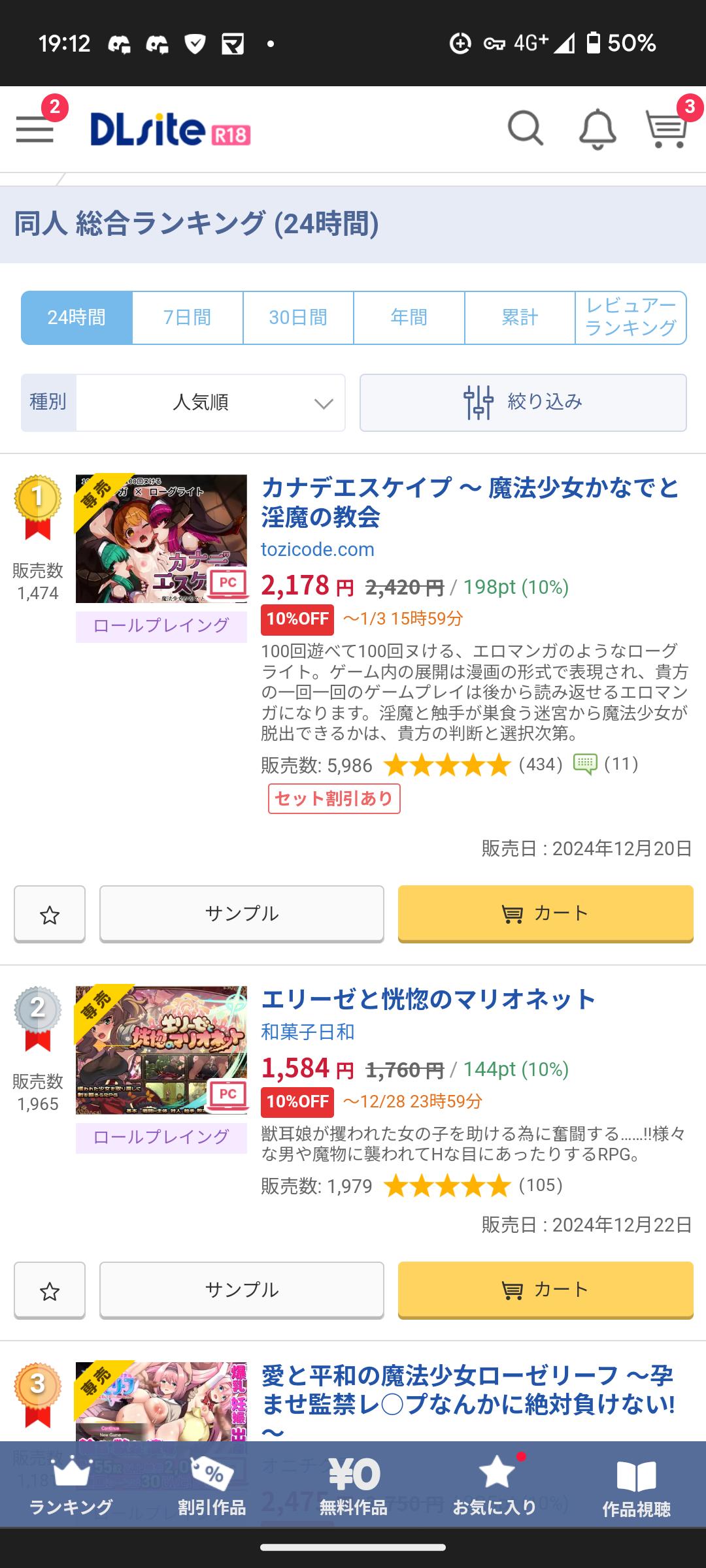Screen dimensions: 706x1568
Task: Expand the 人気順 sort dropdown
Action: click(209, 402)
